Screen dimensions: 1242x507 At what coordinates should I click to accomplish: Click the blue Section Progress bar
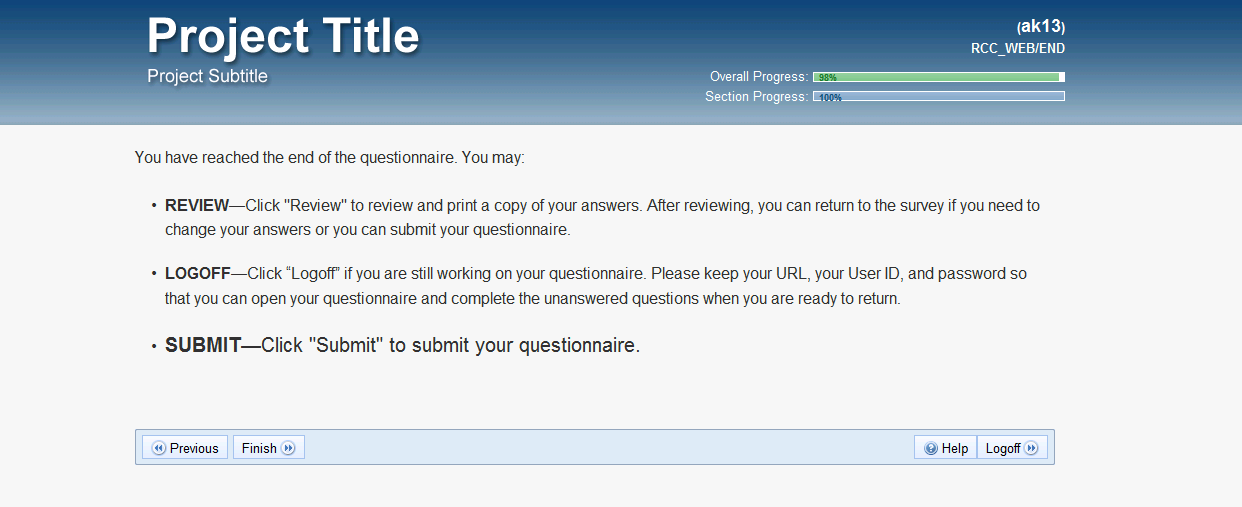click(x=938, y=97)
